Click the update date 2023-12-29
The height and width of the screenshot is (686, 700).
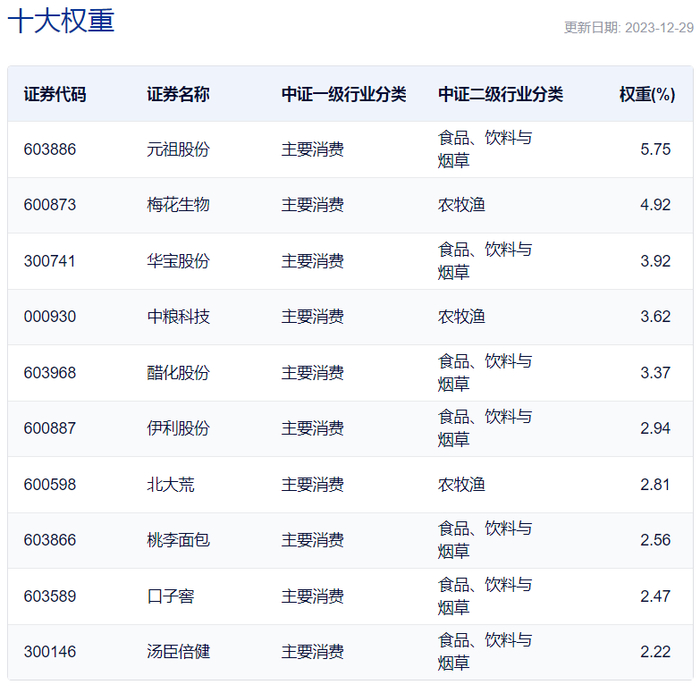659,28
